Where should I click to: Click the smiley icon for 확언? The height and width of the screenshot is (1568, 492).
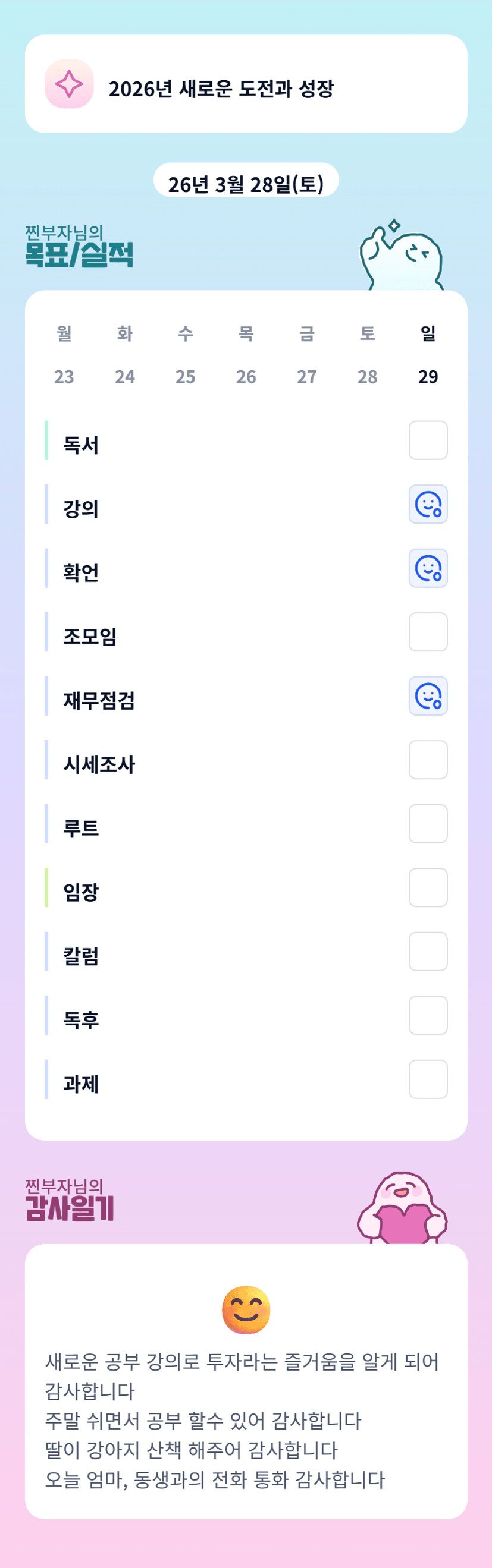click(x=428, y=568)
